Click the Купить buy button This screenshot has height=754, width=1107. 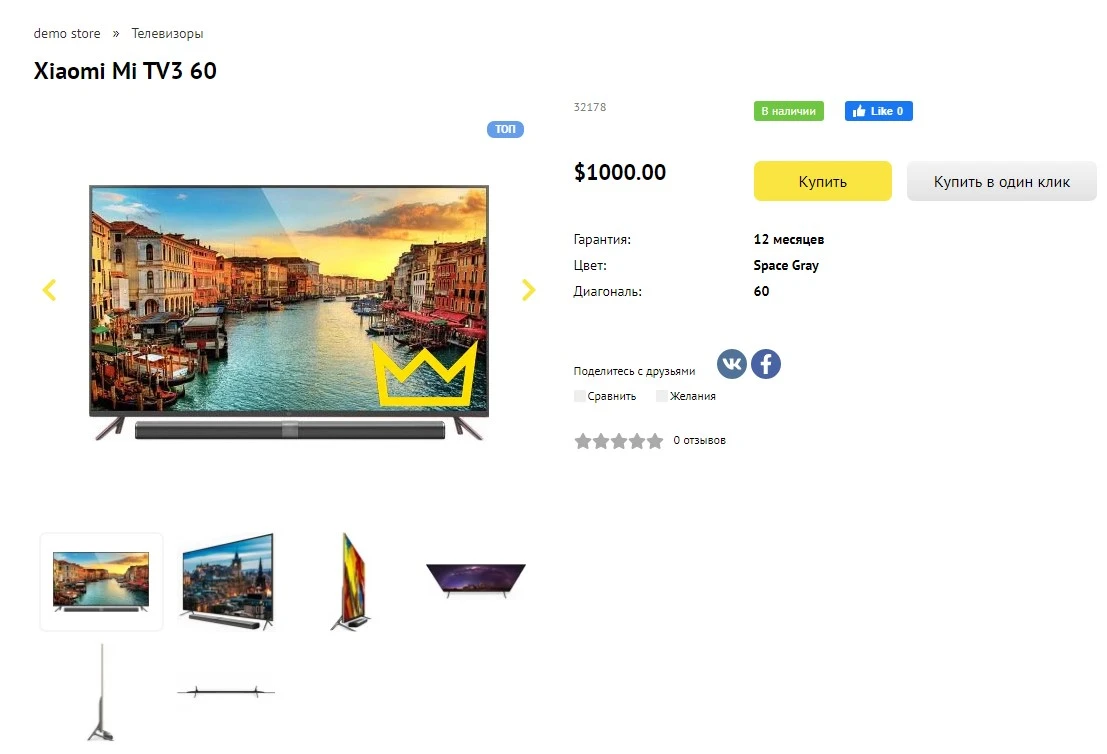(822, 181)
